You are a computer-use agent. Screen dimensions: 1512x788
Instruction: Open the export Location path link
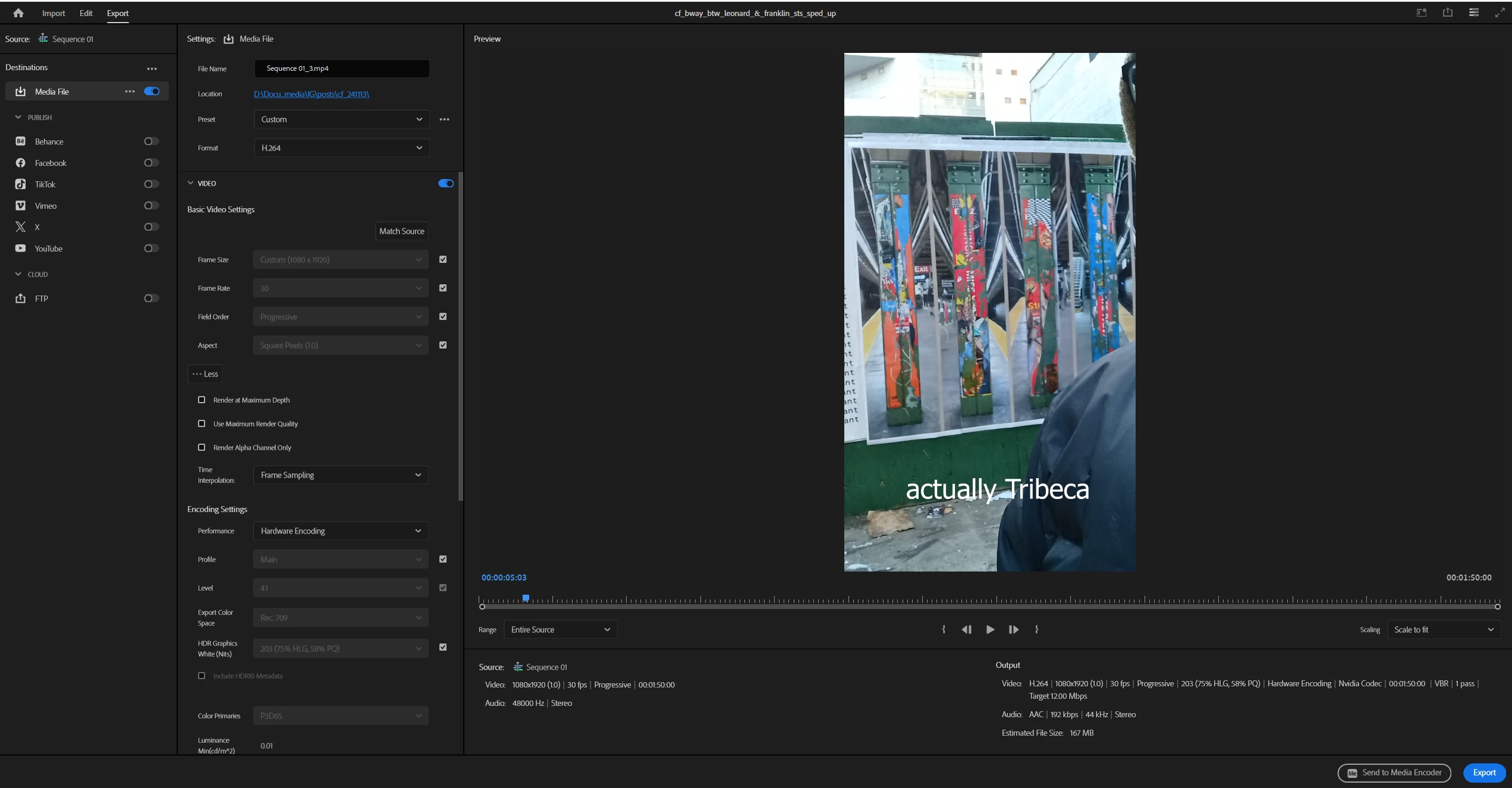tap(312, 94)
